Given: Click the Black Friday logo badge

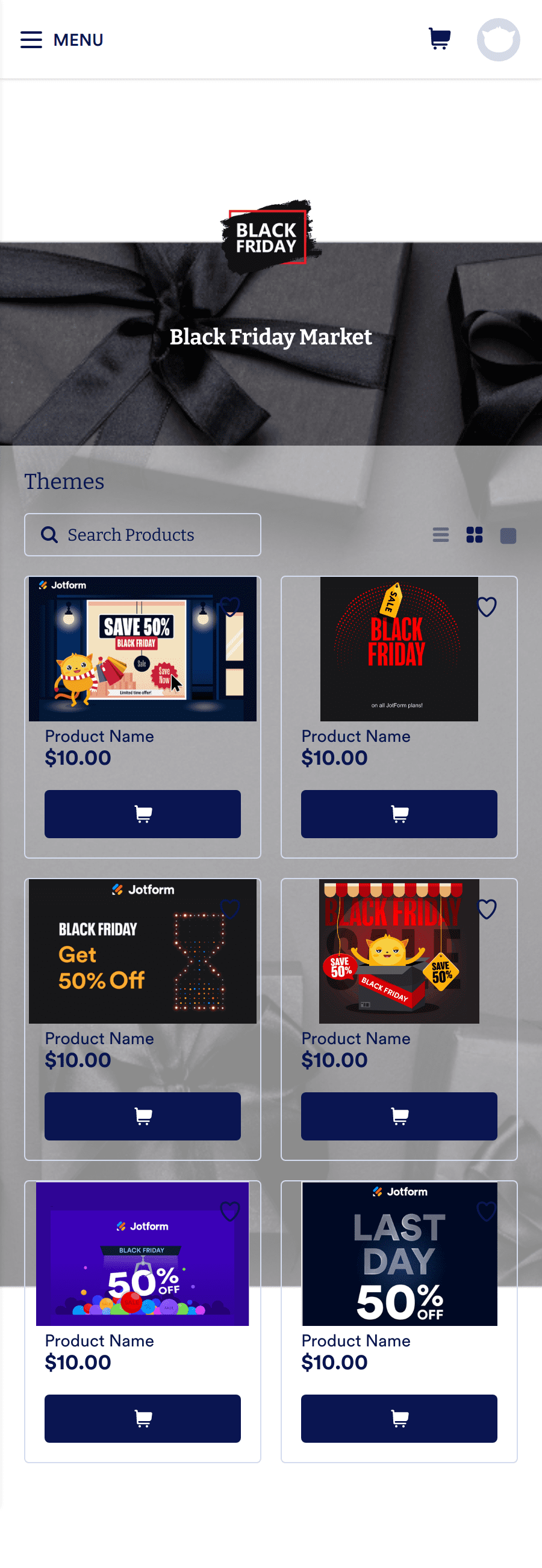Looking at the screenshot, I should point(270,235).
